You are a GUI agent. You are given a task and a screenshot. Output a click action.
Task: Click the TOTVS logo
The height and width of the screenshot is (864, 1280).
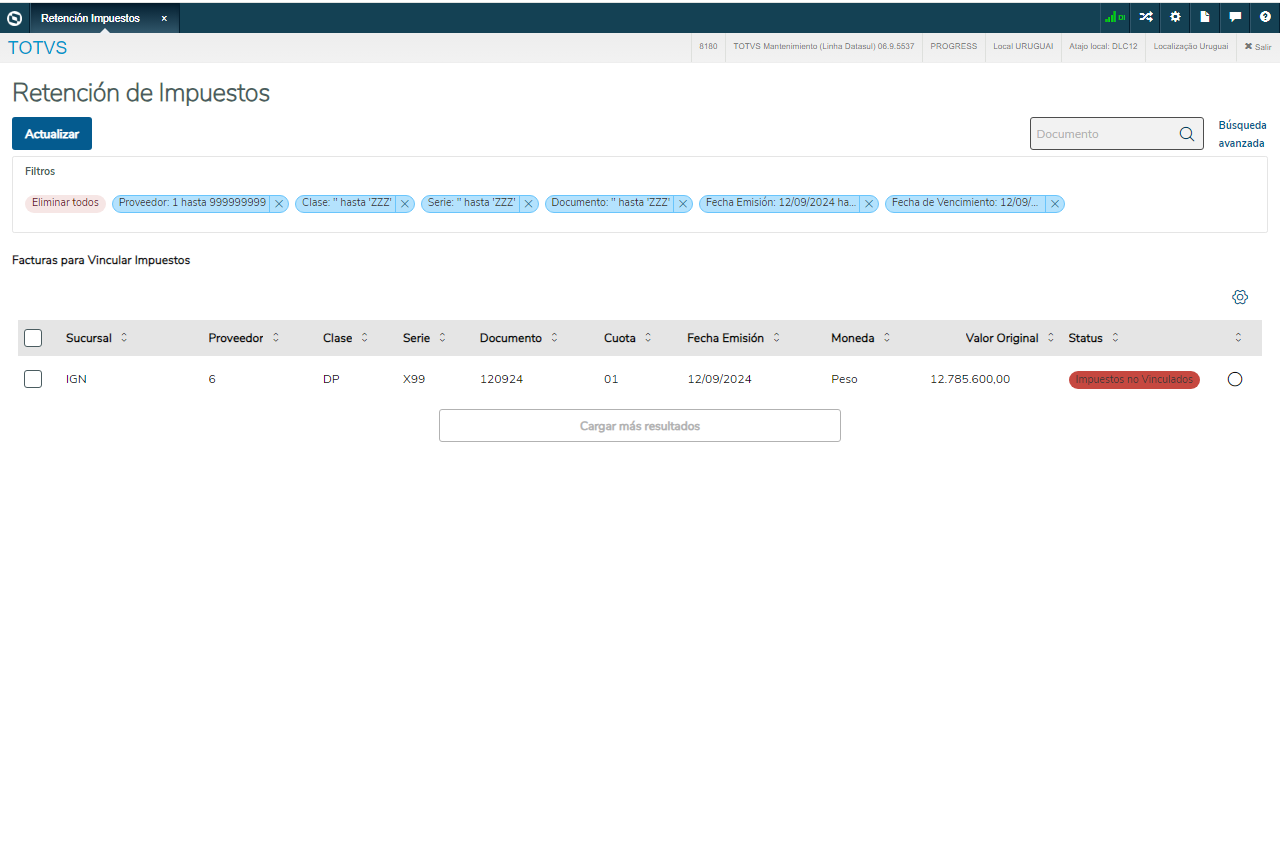[x=38, y=47]
